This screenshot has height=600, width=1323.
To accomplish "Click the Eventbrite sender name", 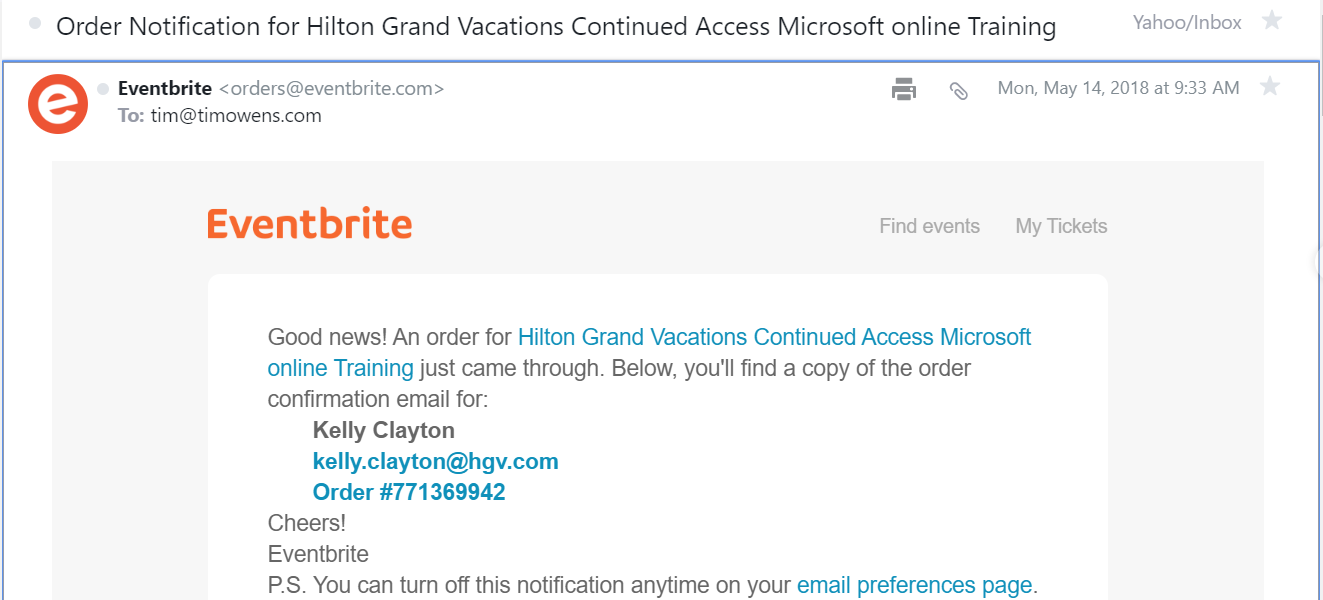I will click(x=165, y=88).
